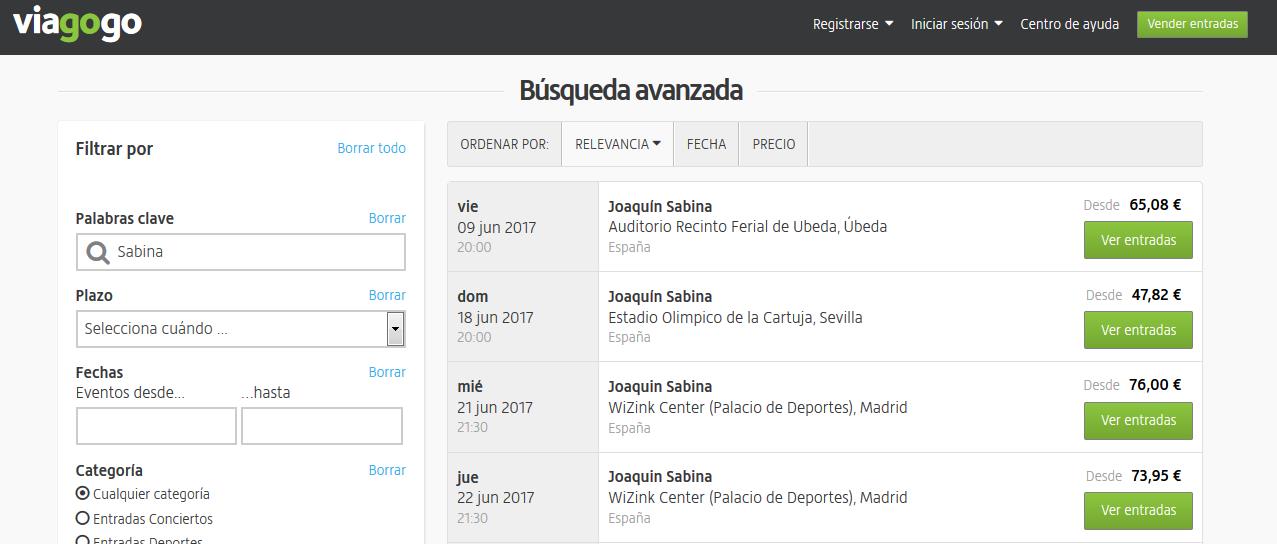Viewport: 1277px width, 544px height.
Task: Sort results by Precio
Action: tap(774, 144)
